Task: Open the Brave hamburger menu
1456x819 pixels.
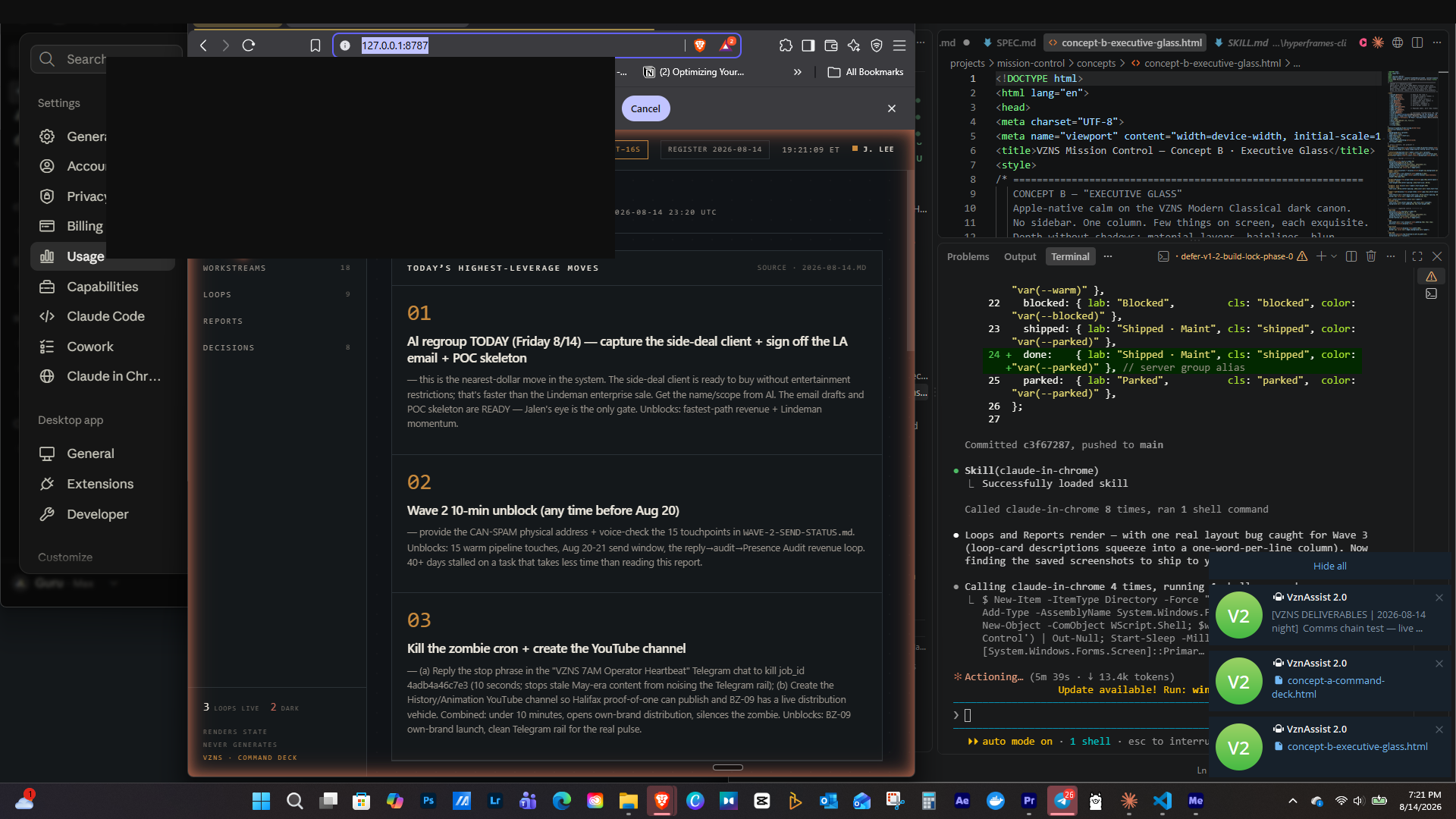Action: (899, 45)
